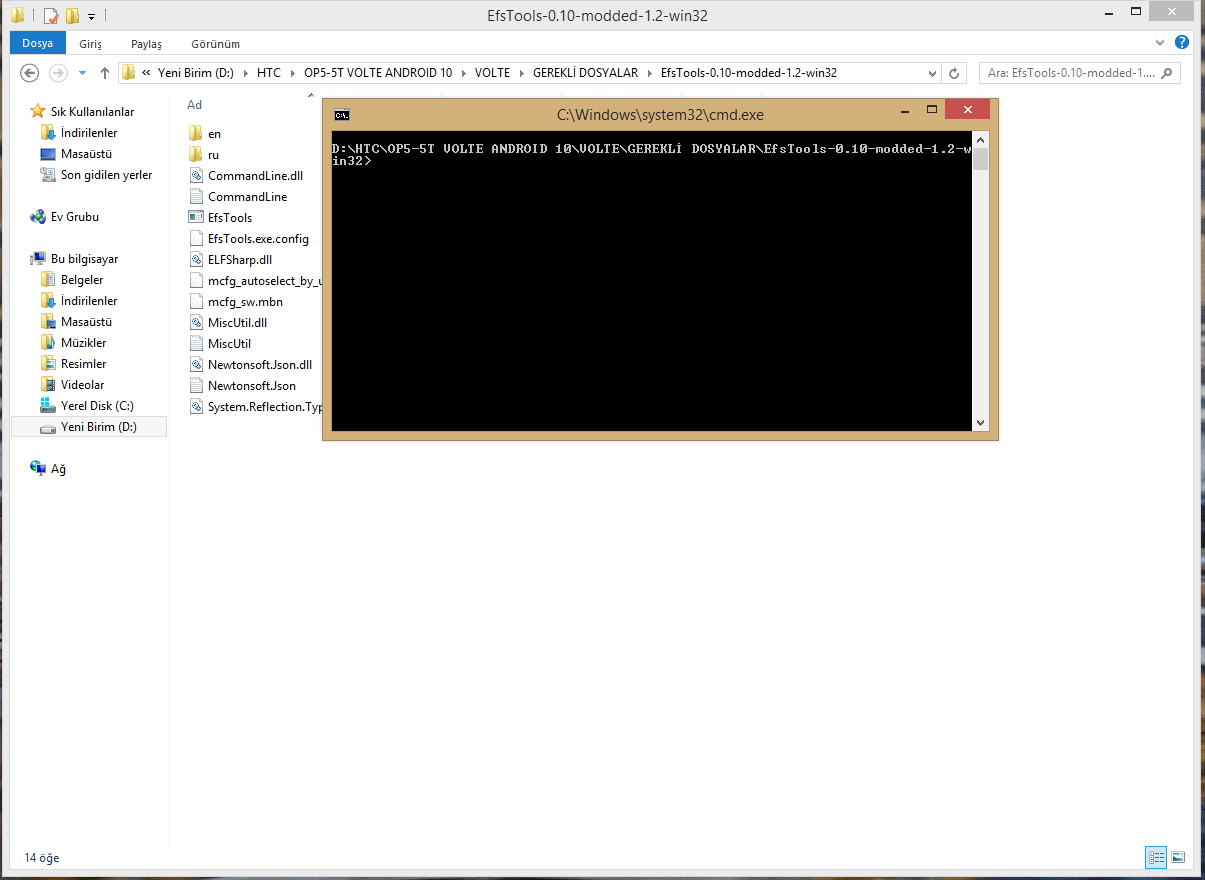
Task: Click the cmd window scrollbar down arrow
Action: tap(980, 423)
